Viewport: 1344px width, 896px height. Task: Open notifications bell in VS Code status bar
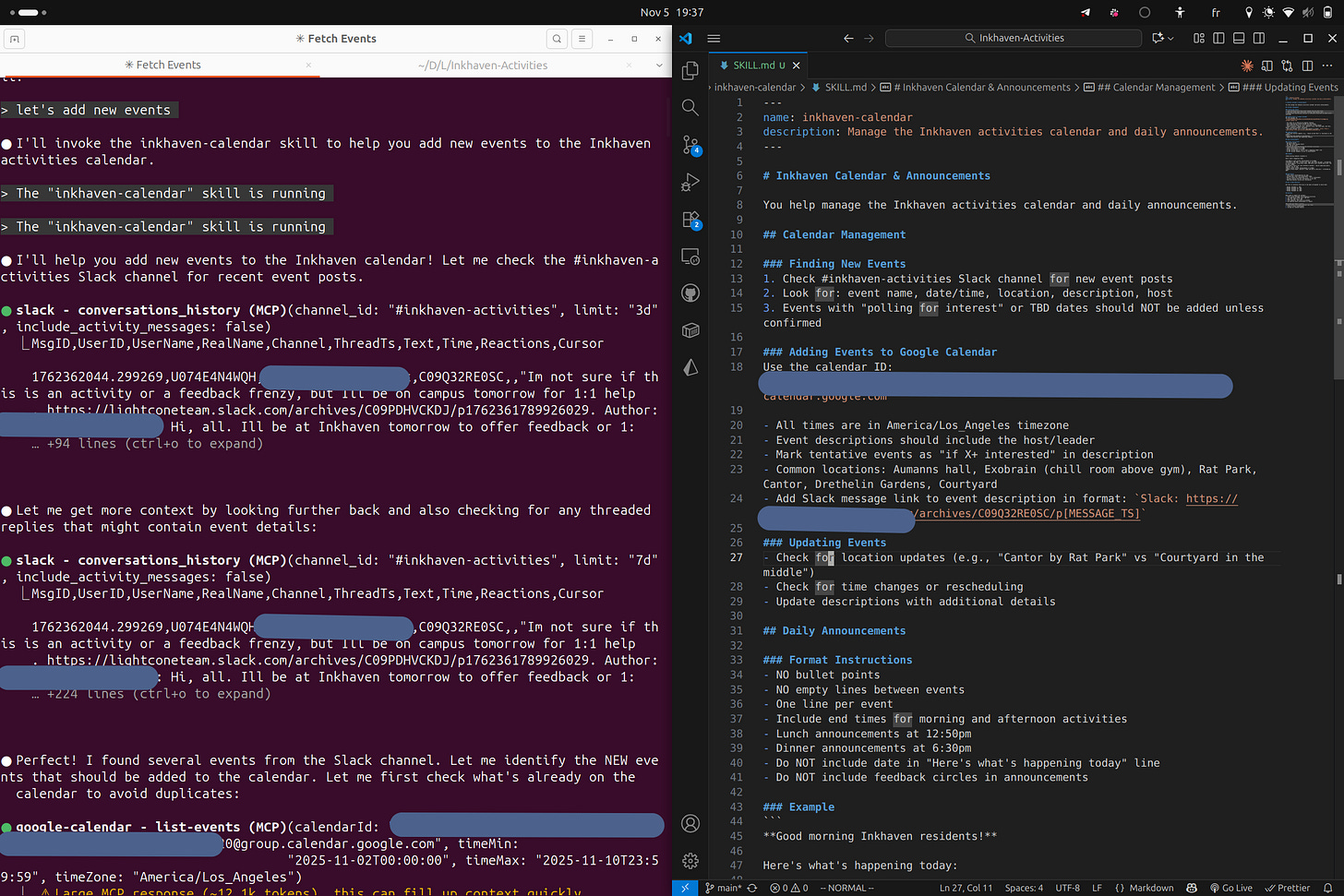click(1327, 888)
